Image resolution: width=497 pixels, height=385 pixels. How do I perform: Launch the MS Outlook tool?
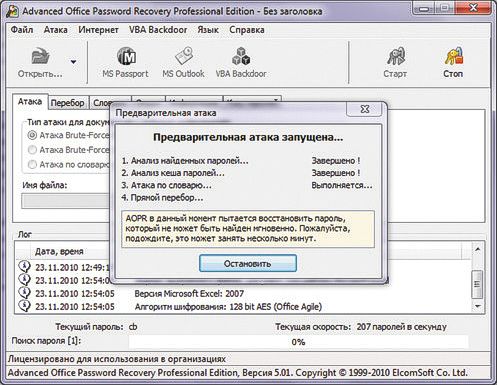coord(183,63)
